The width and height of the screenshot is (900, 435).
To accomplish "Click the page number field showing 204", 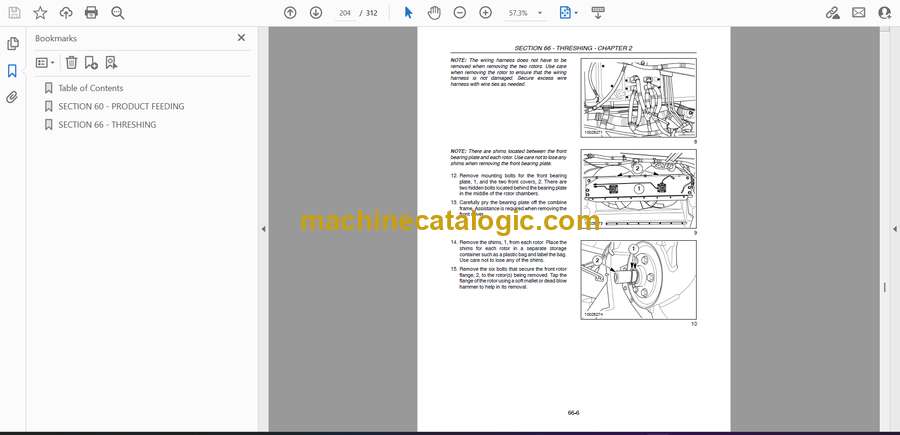I will (x=345, y=13).
